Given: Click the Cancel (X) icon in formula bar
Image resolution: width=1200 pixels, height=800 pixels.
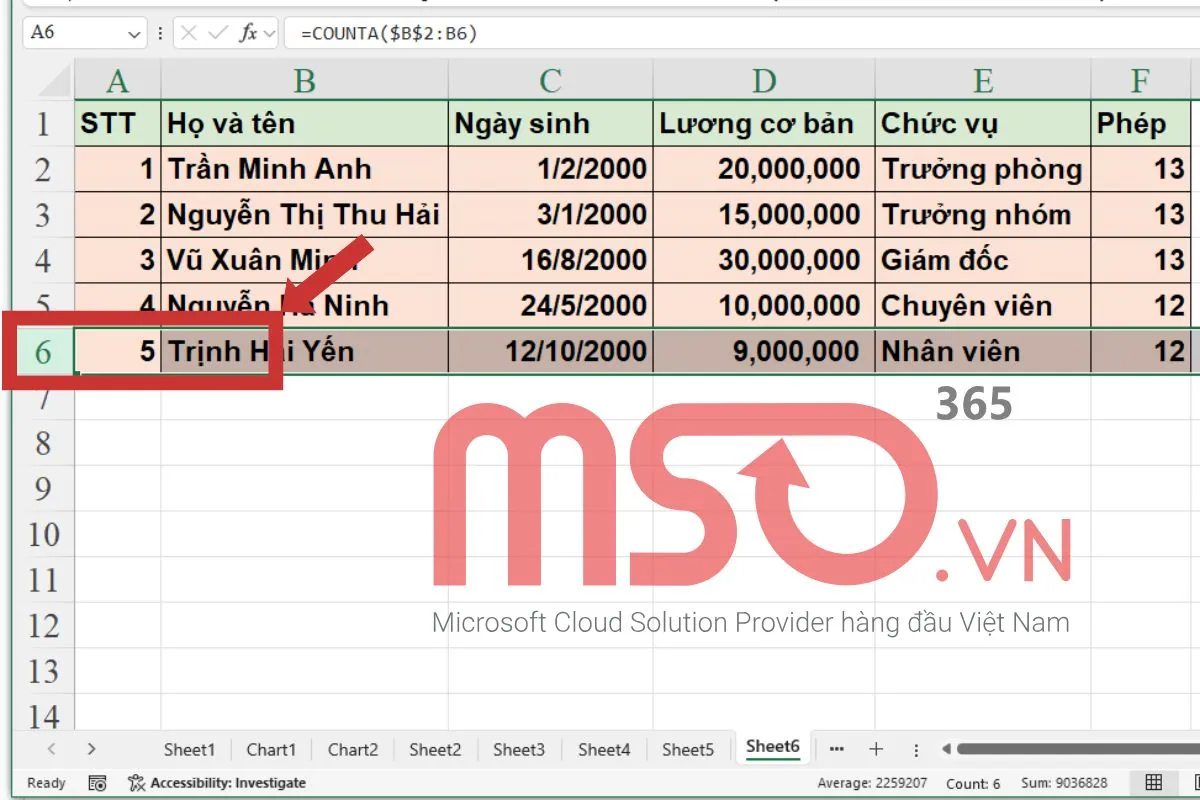Looking at the screenshot, I should [x=189, y=32].
